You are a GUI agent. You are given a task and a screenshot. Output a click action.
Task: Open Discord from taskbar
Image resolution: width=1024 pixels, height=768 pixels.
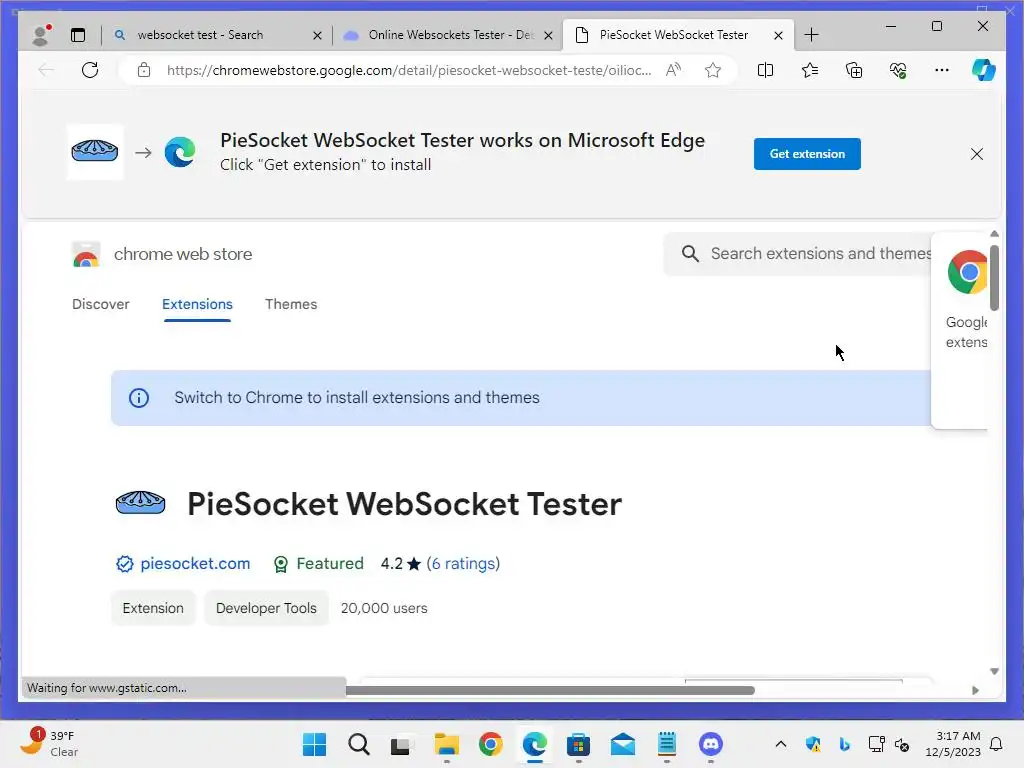coord(711,744)
